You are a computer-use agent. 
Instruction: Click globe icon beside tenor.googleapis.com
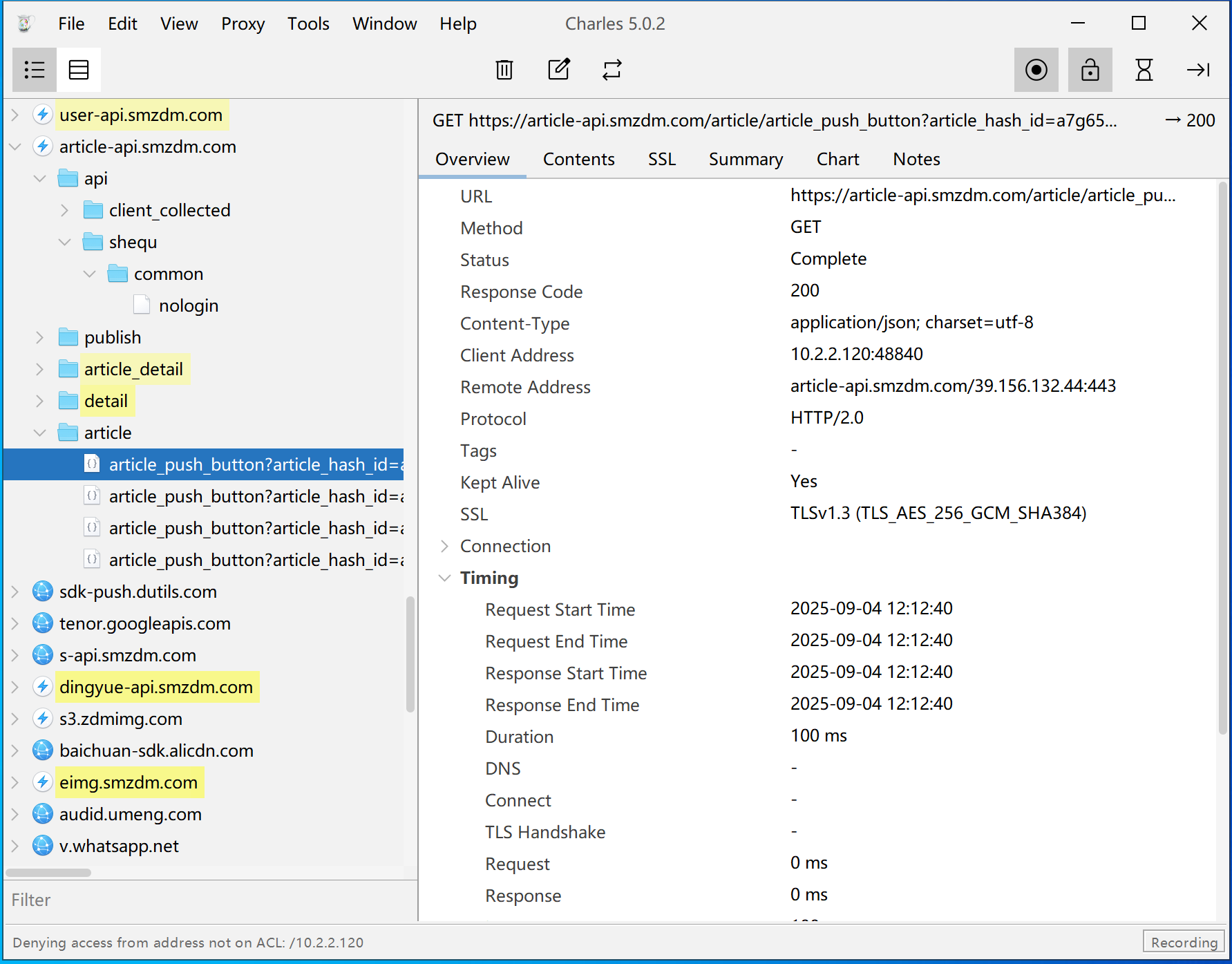[43, 623]
